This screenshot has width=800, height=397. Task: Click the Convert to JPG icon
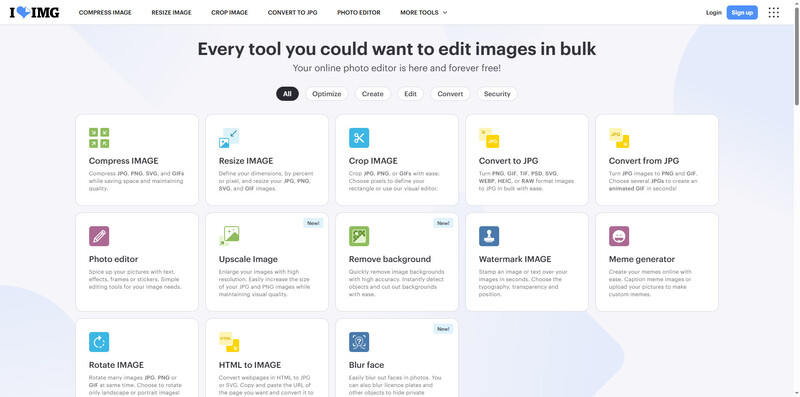tap(489, 138)
